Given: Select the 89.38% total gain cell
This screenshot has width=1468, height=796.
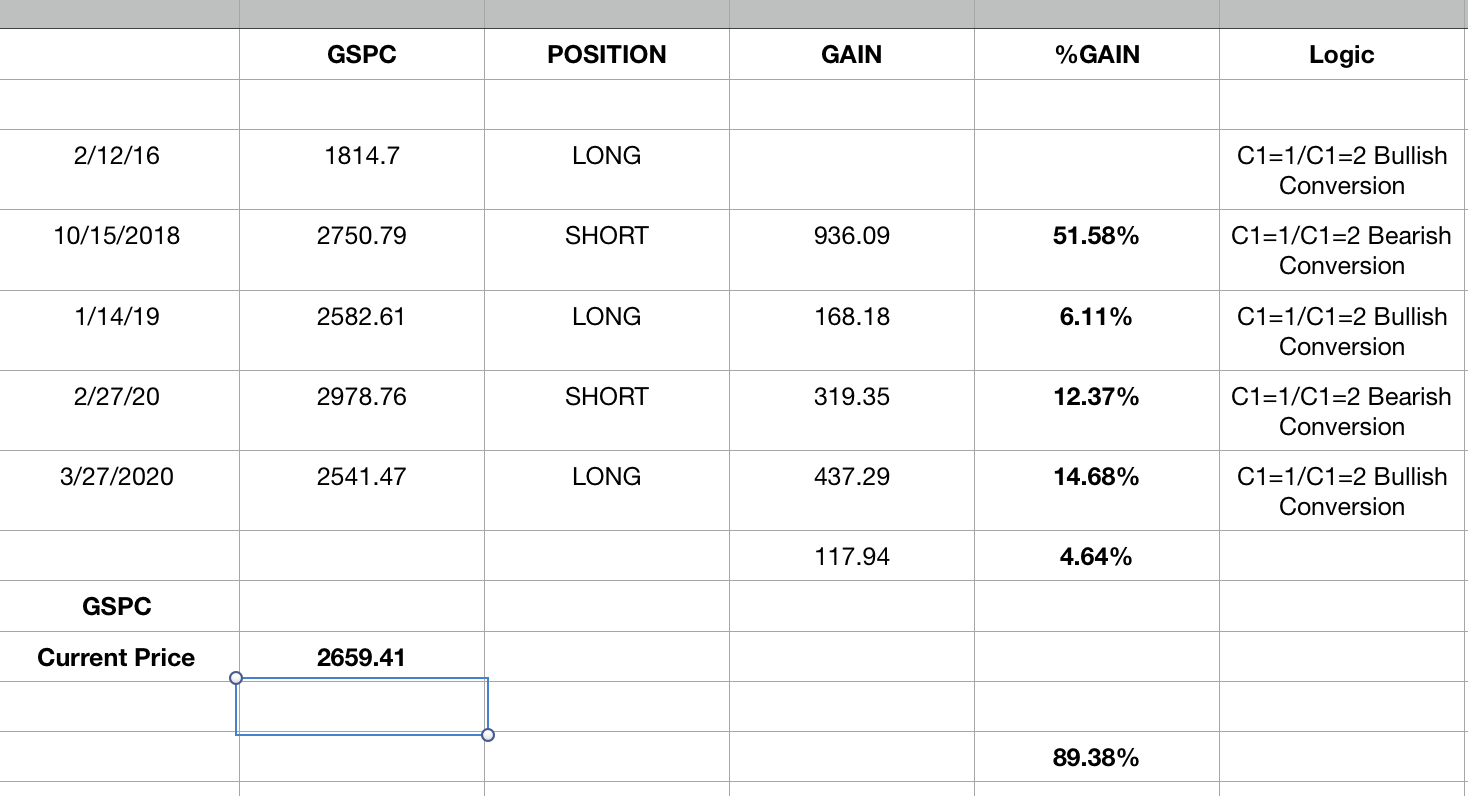Looking at the screenshot, I should pos(1096,757).
